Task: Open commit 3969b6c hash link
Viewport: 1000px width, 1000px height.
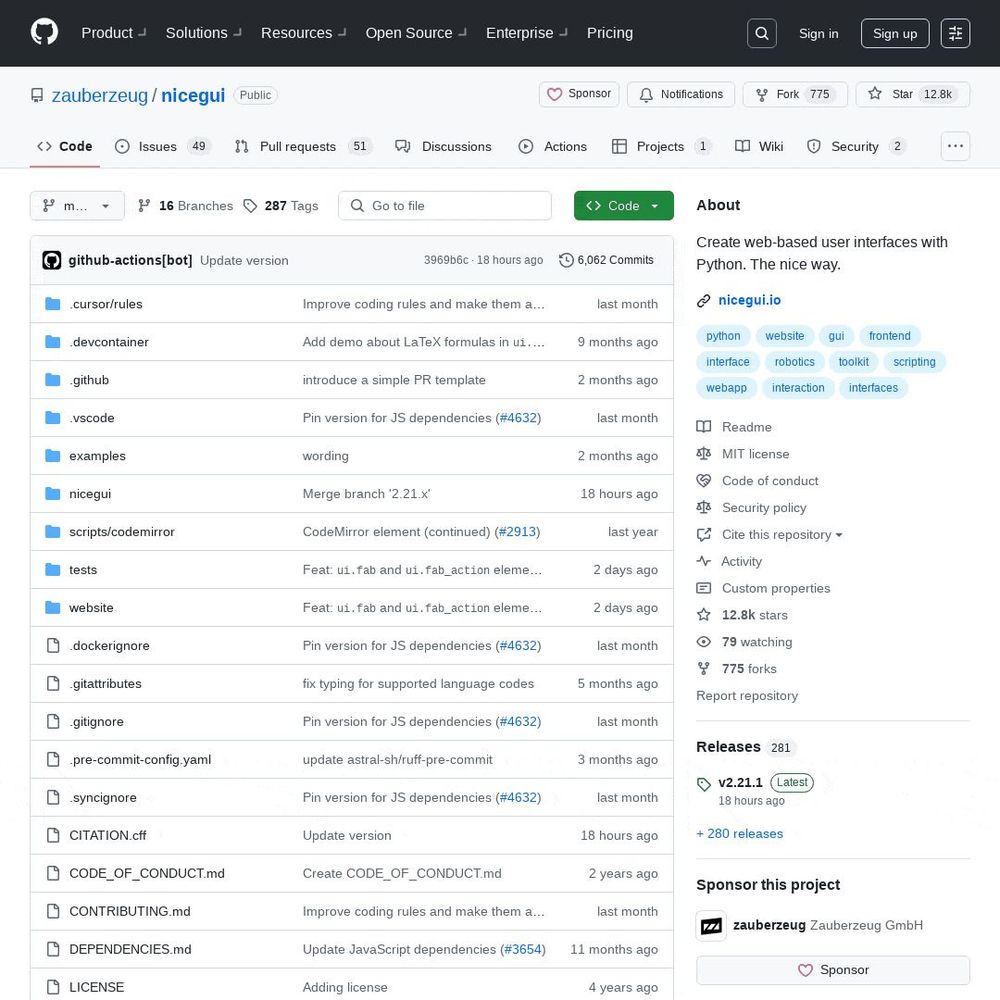Action: tap(446, 260)
